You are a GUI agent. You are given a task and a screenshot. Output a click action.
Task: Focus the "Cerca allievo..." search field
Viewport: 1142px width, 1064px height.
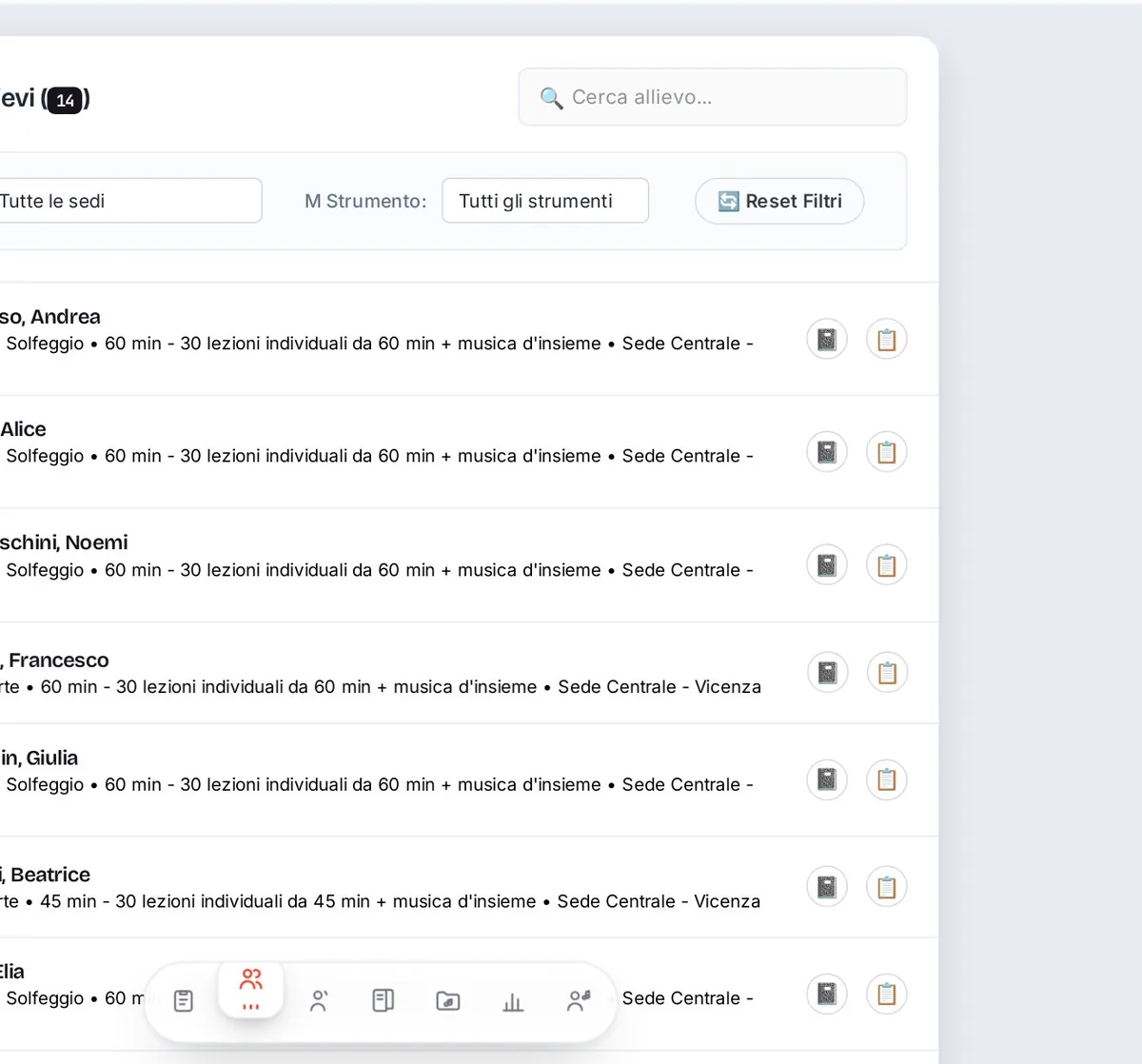point(713,97)
